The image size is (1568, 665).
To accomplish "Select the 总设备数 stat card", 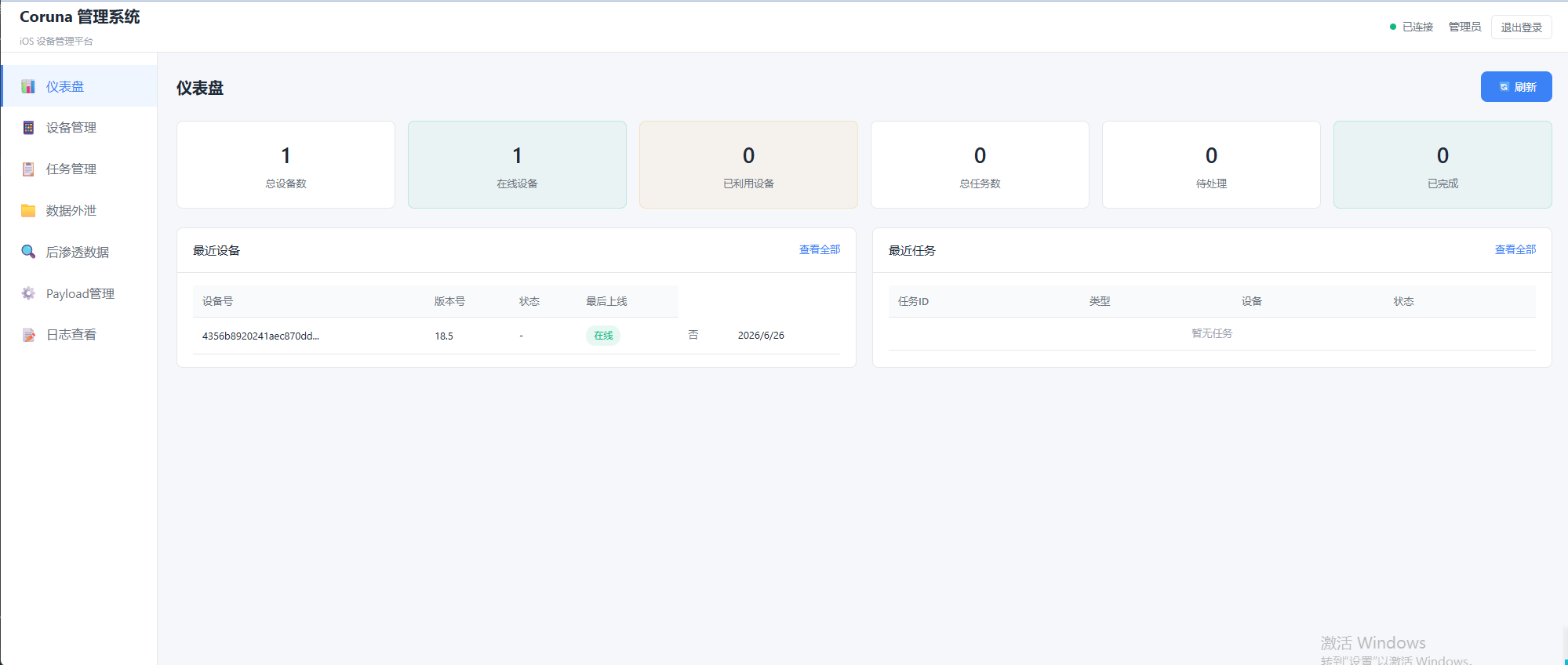I will (286, 165).
